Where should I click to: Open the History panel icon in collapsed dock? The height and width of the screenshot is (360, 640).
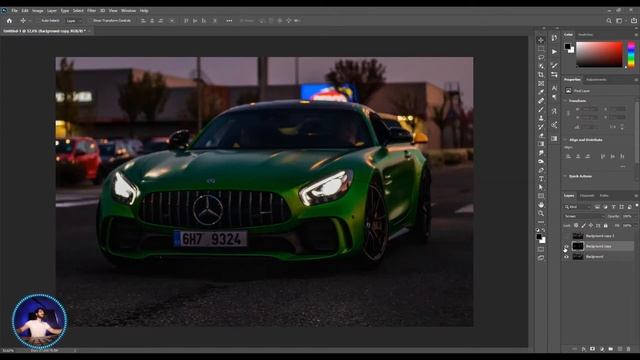click(x=554, y=38)
